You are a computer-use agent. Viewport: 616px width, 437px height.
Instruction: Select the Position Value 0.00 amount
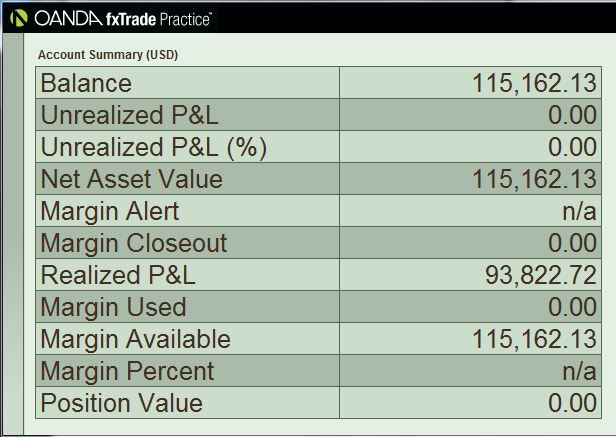pos(572,403)
